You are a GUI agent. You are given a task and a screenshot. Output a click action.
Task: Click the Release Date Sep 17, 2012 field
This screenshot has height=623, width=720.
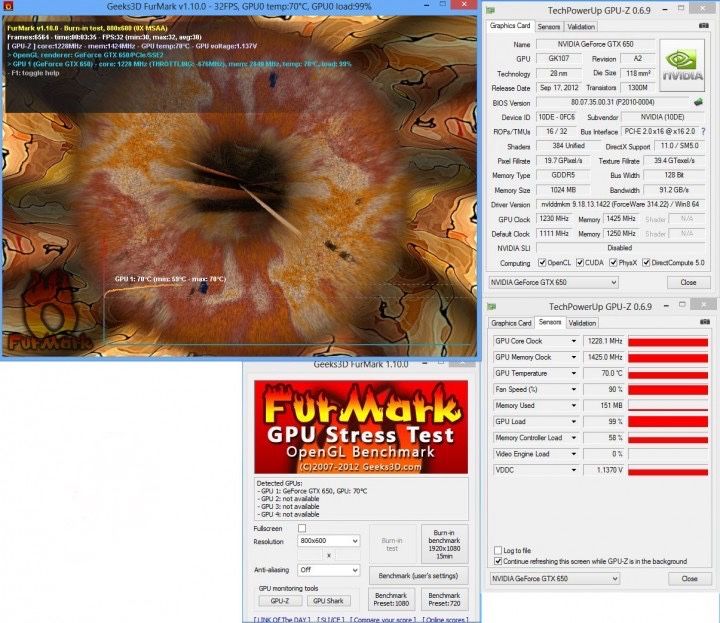559,87
